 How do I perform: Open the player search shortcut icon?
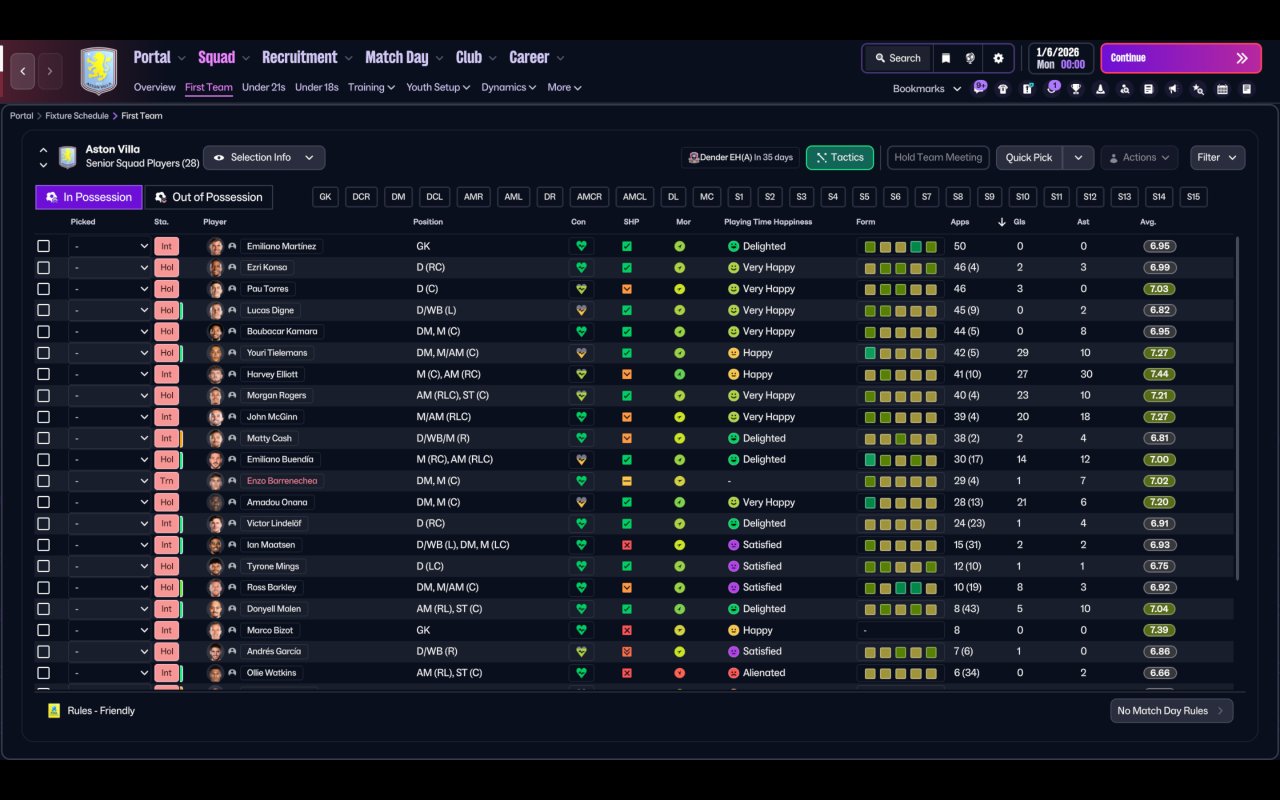tap(1124, 89)
